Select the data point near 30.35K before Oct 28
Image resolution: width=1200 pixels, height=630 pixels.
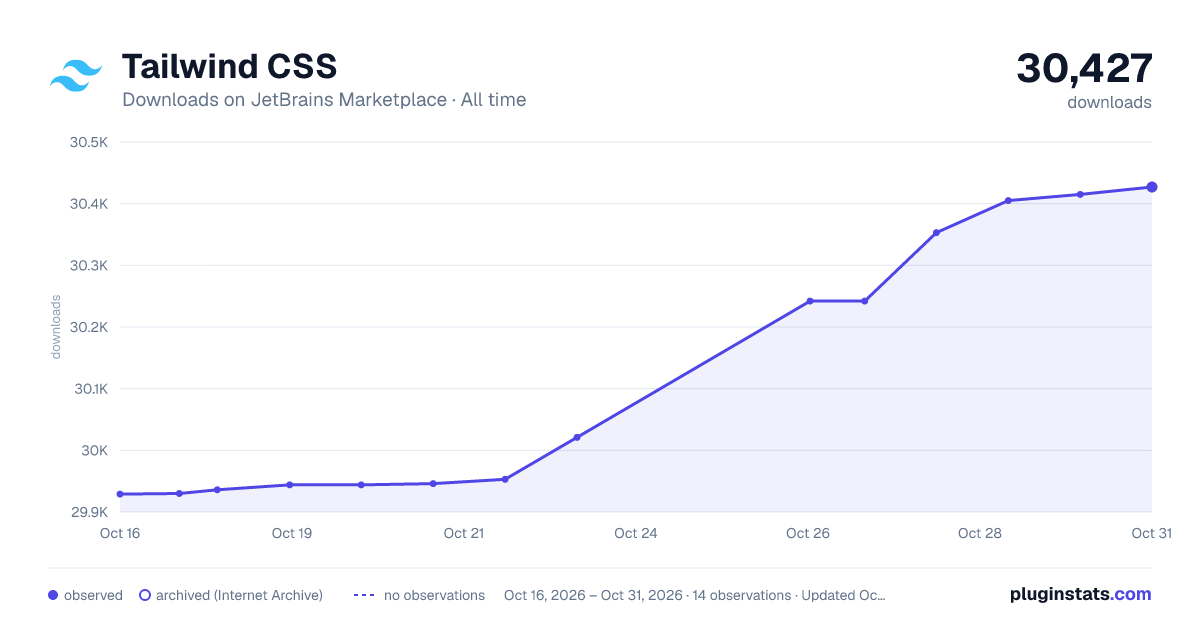936,233
